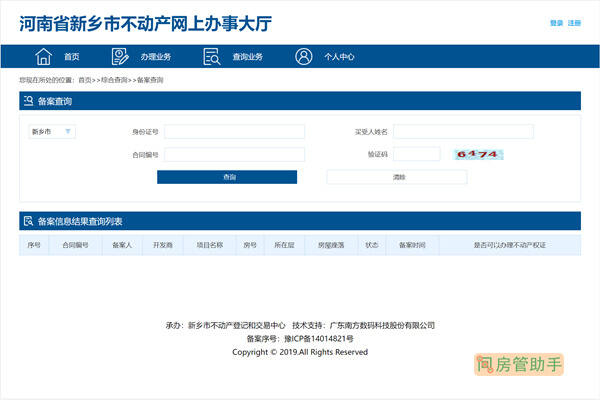Open the 查询业务 menu item
Viewport: 600px width, 400px height.
click(x=248, y=57)
